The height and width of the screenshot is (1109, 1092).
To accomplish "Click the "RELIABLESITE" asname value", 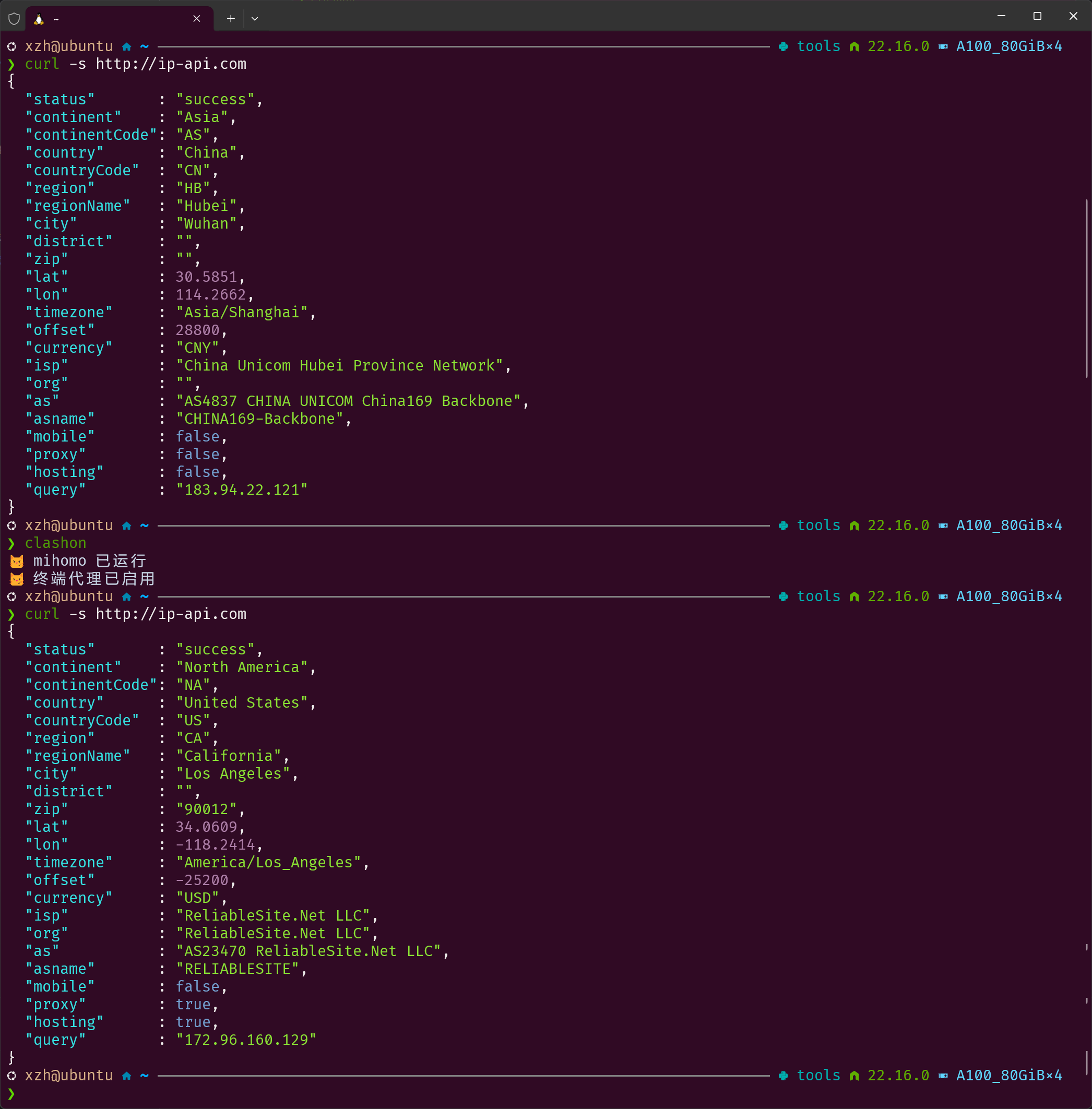I will pyautogui.click(x=238, y=969).
